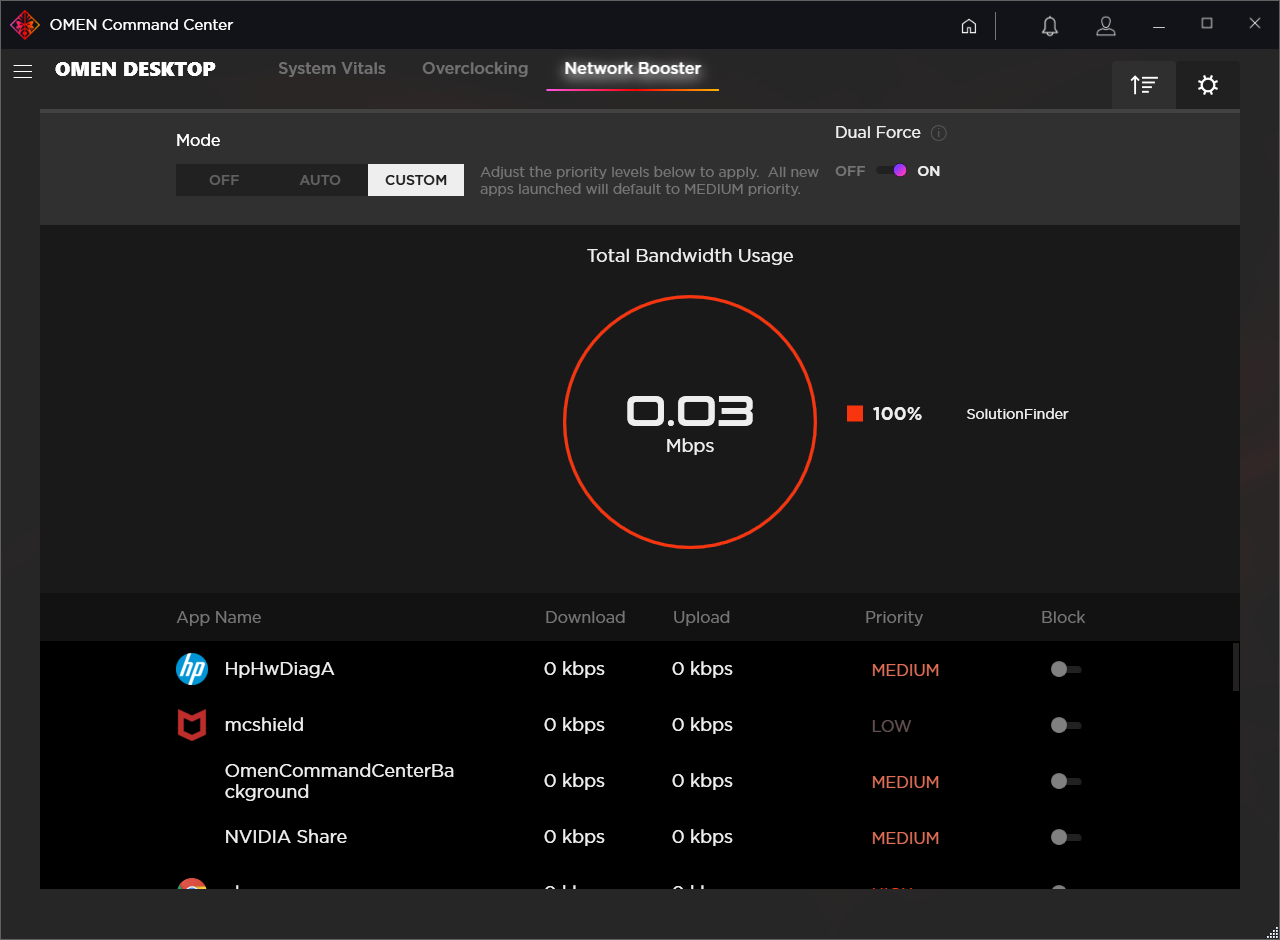The width and height of the screenshot is (1280, 940).
Task: Change MEDIUM priority of HpHwDiagA
Action: click(905, 670)
